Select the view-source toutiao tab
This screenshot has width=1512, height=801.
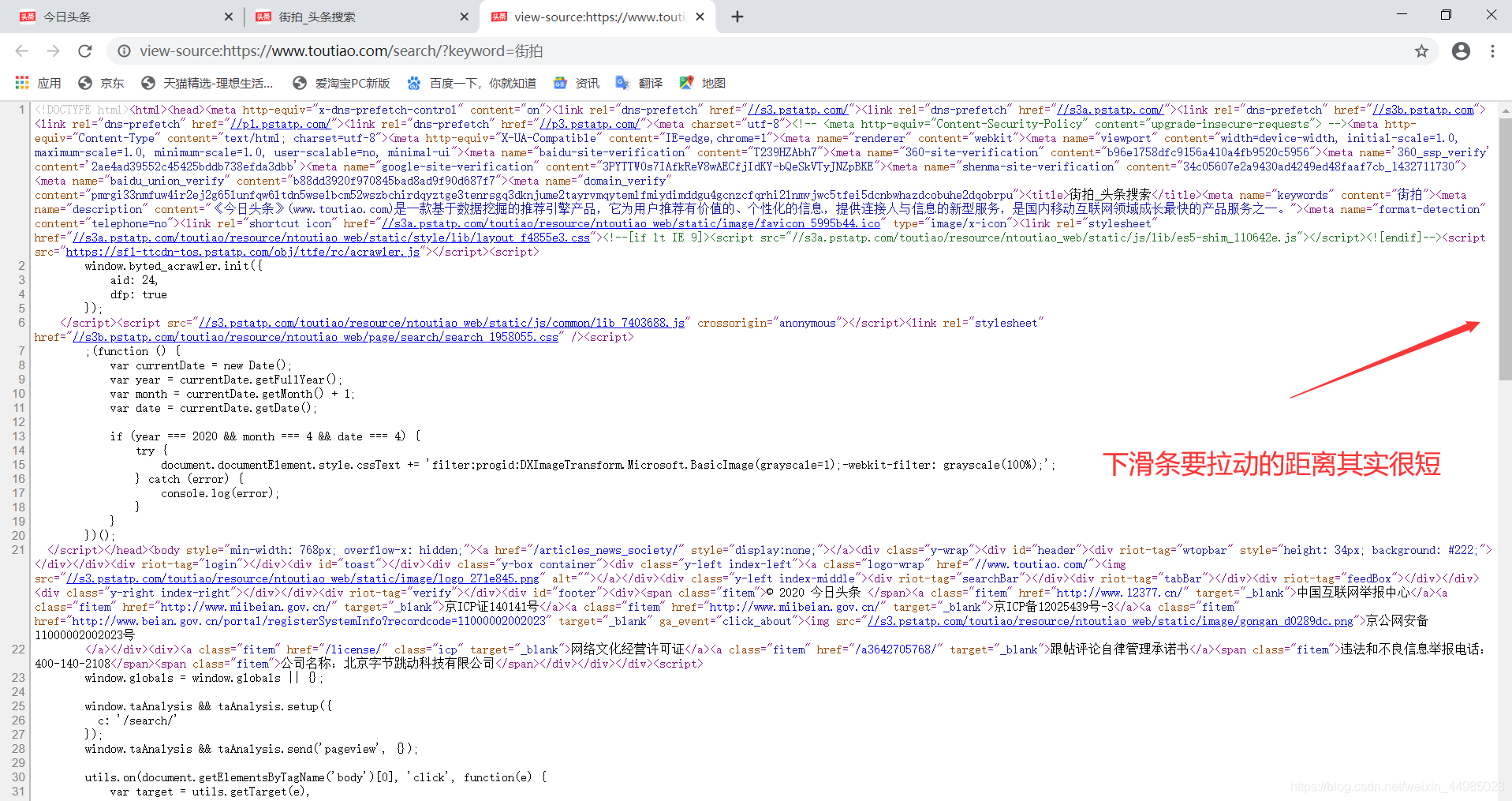point(597,17)
